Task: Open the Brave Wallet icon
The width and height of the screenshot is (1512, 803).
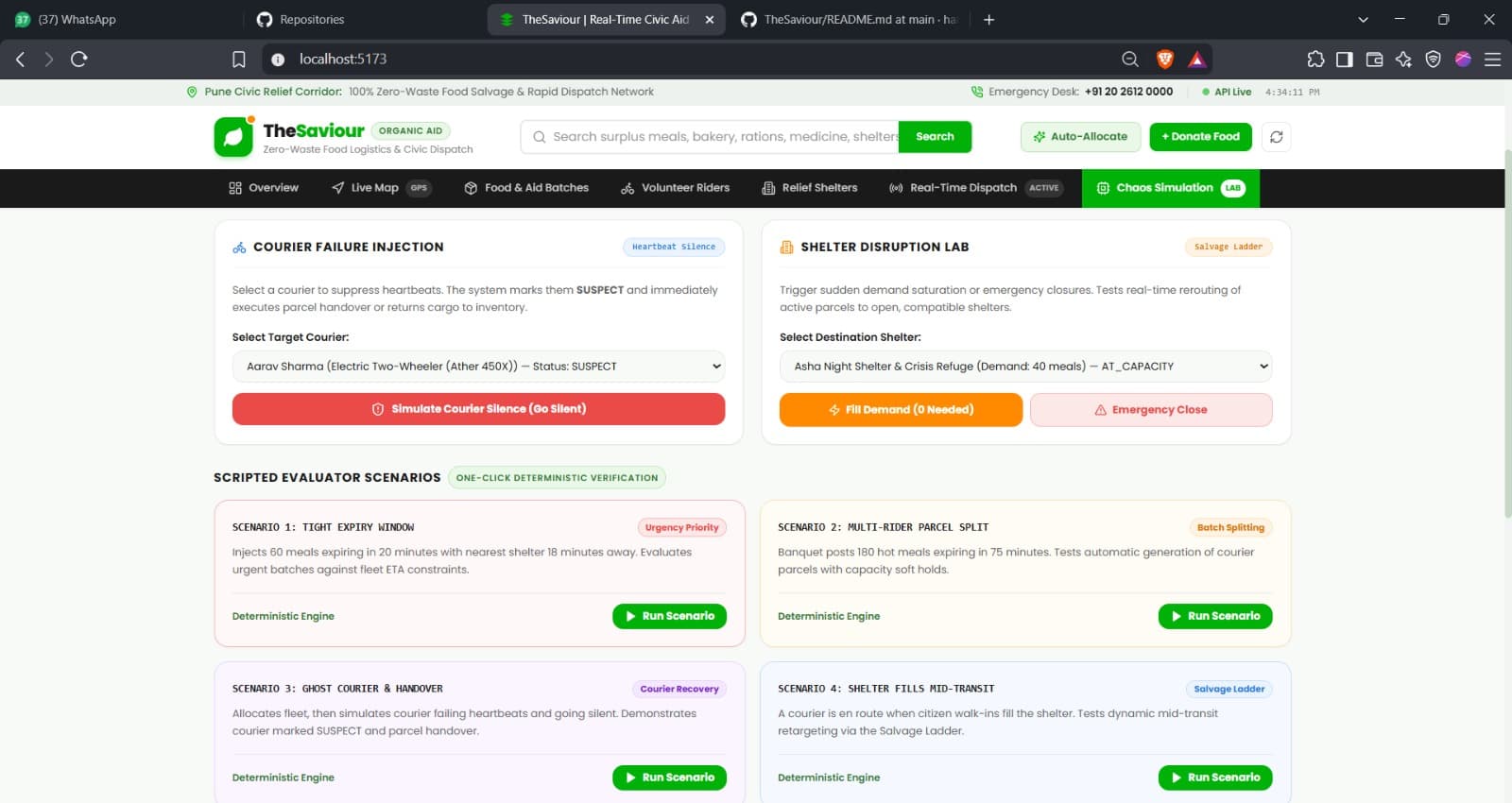Action: (x=1374, y=59)
